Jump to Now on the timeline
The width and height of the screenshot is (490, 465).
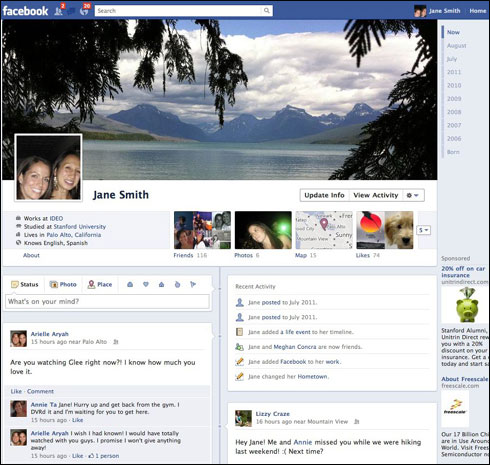(453, 32)
